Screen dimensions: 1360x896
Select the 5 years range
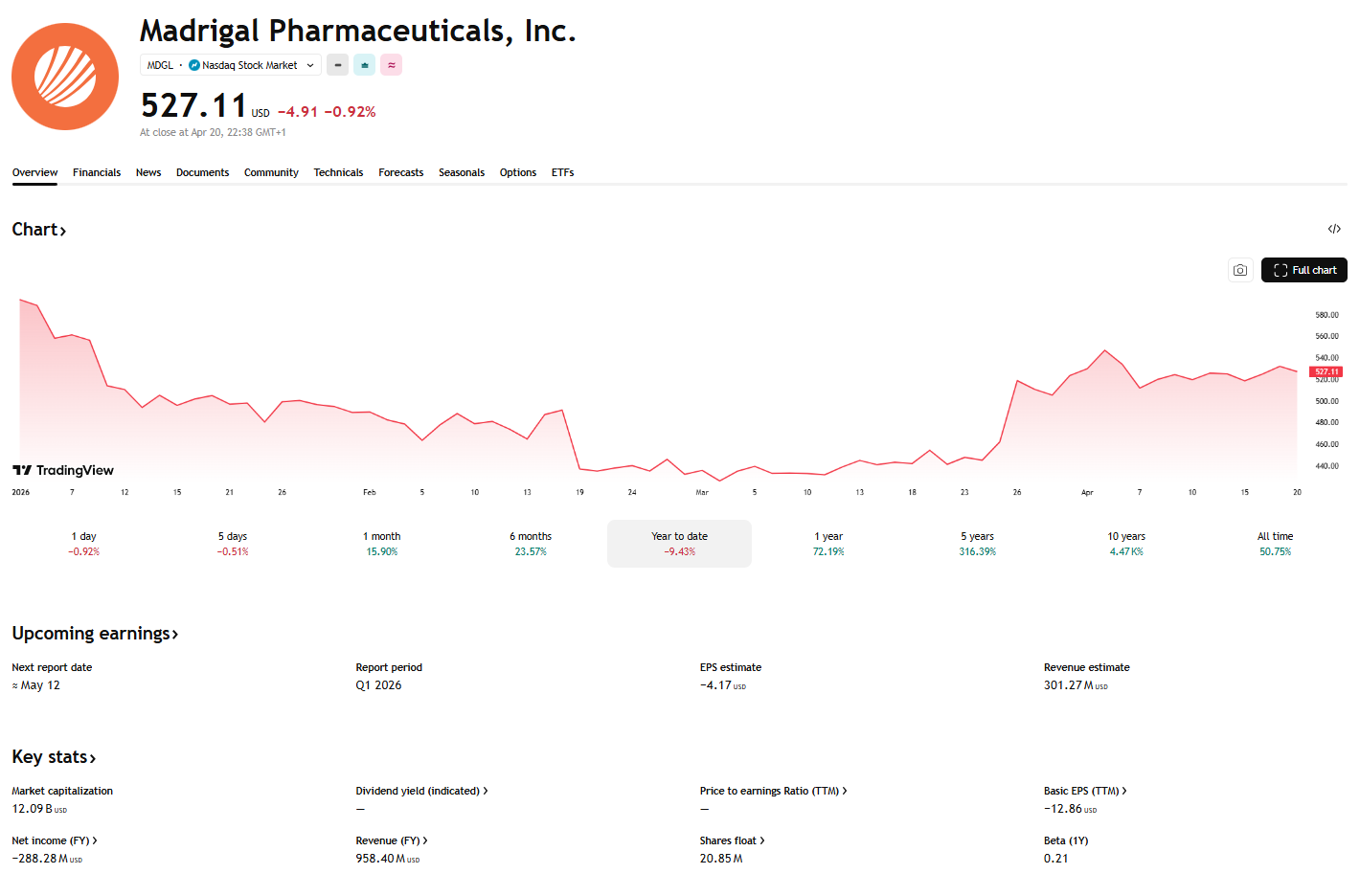[x=977, y=544]
